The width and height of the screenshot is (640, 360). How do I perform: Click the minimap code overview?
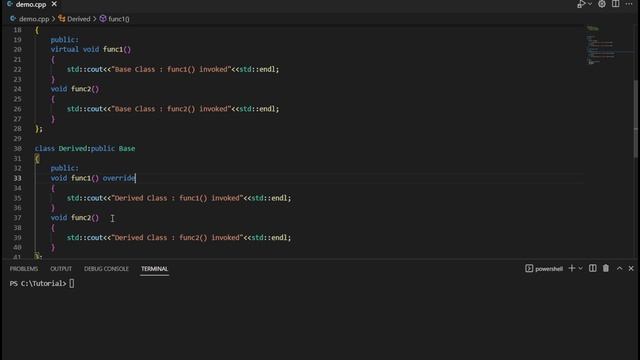(604, 45)
